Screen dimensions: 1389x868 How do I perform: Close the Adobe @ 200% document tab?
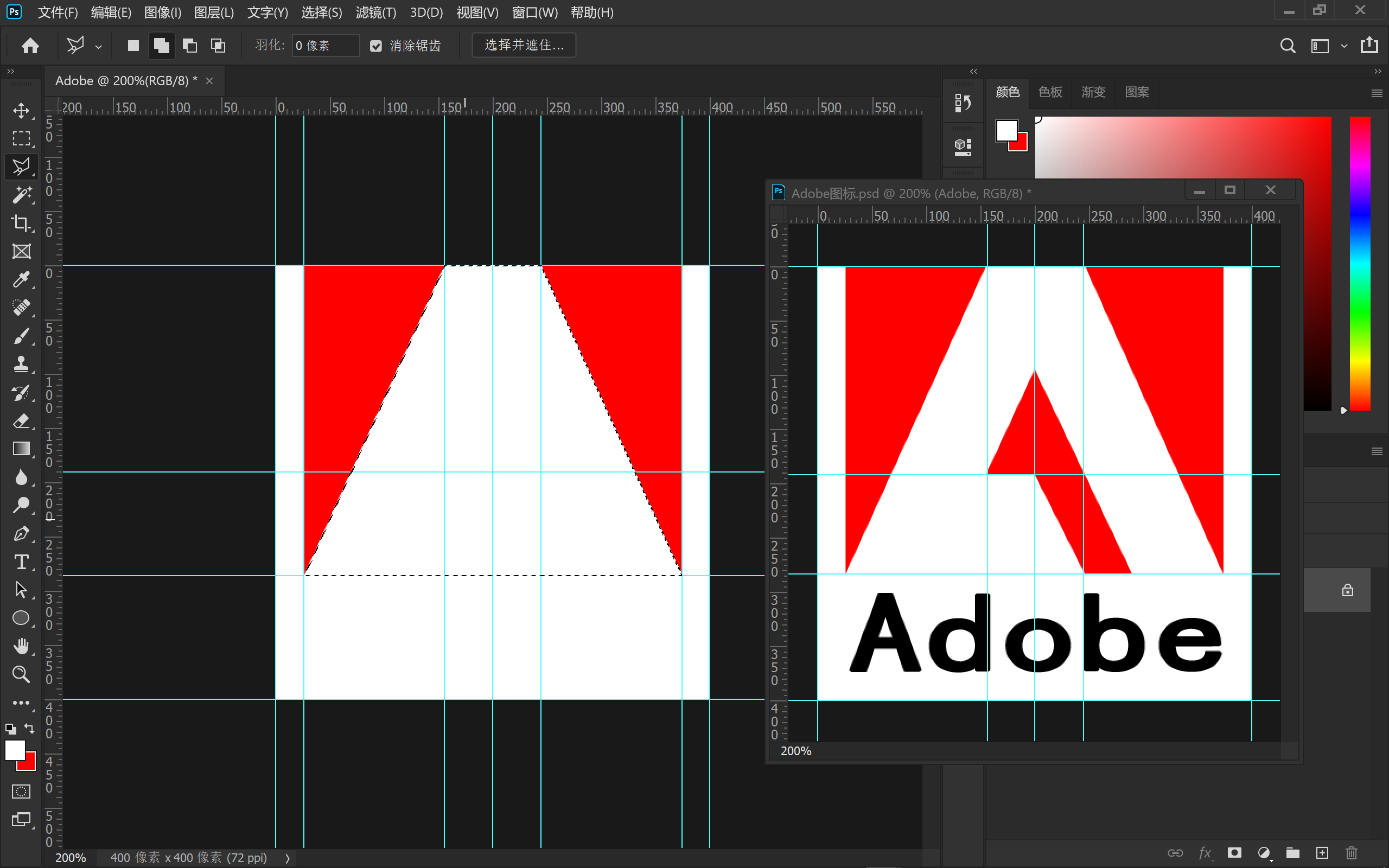point(209,81)
